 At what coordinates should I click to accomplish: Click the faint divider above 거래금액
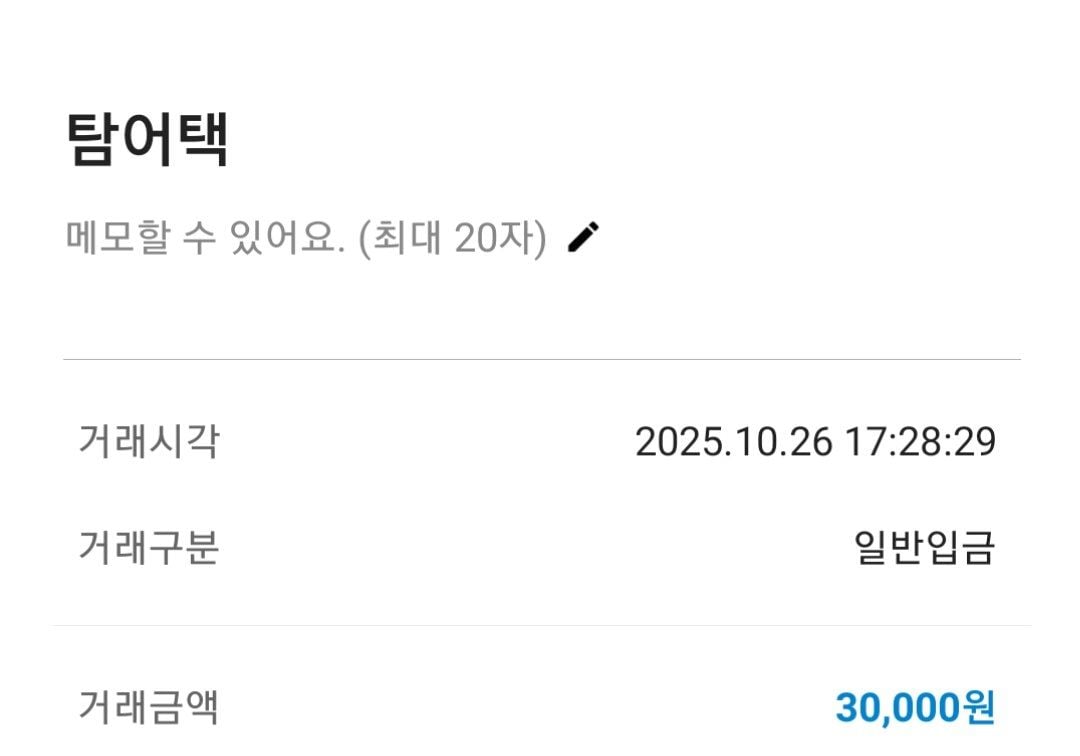click(541, 626)
